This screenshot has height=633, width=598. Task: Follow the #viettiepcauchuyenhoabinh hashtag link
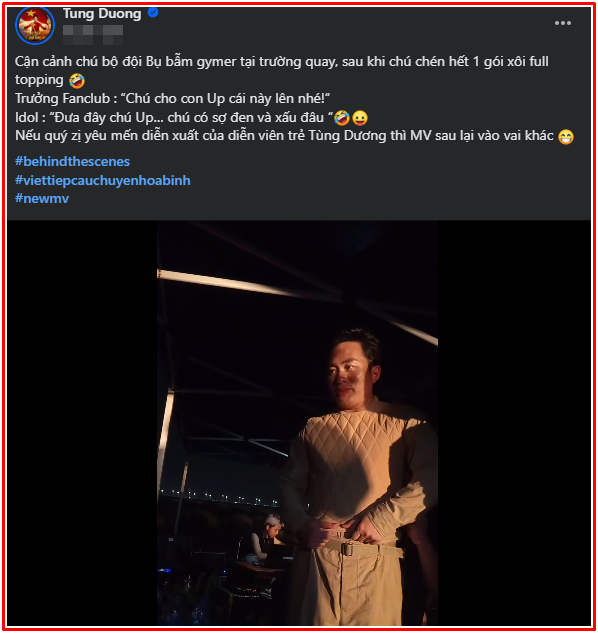click(103, 180)
